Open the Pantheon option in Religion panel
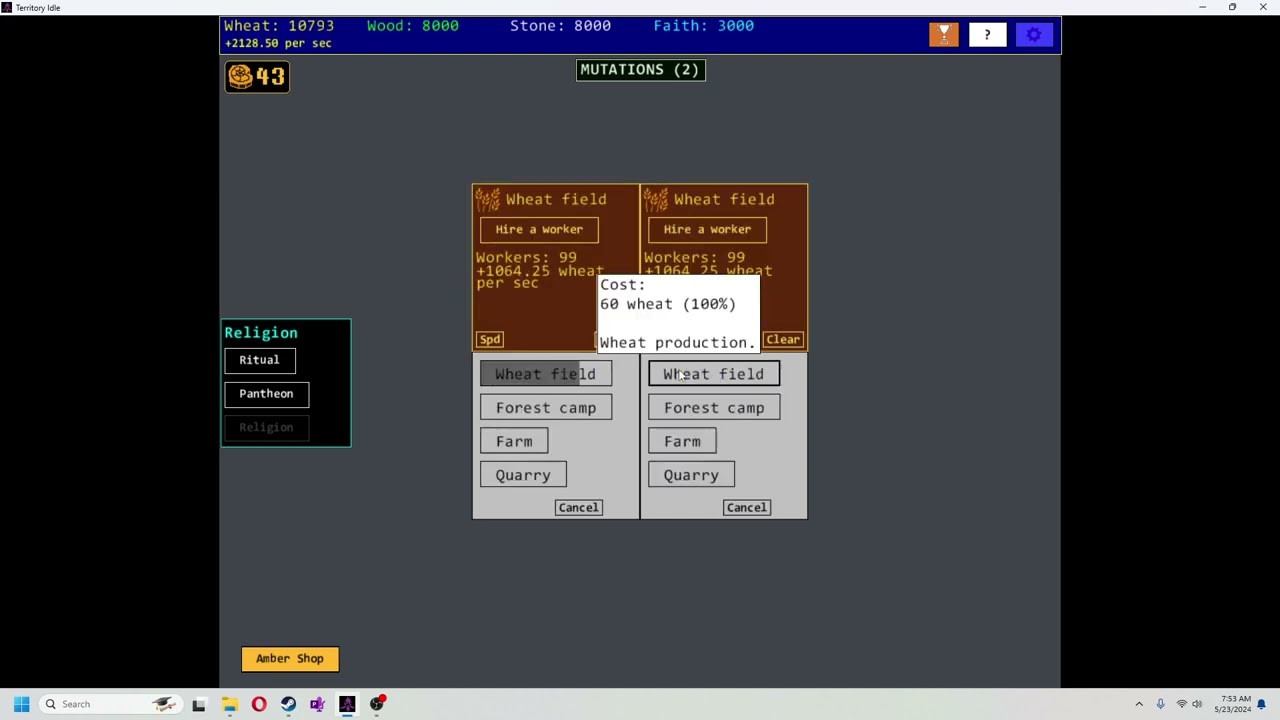This screenshot has width=1280, height=720. (x=266, y=394)
